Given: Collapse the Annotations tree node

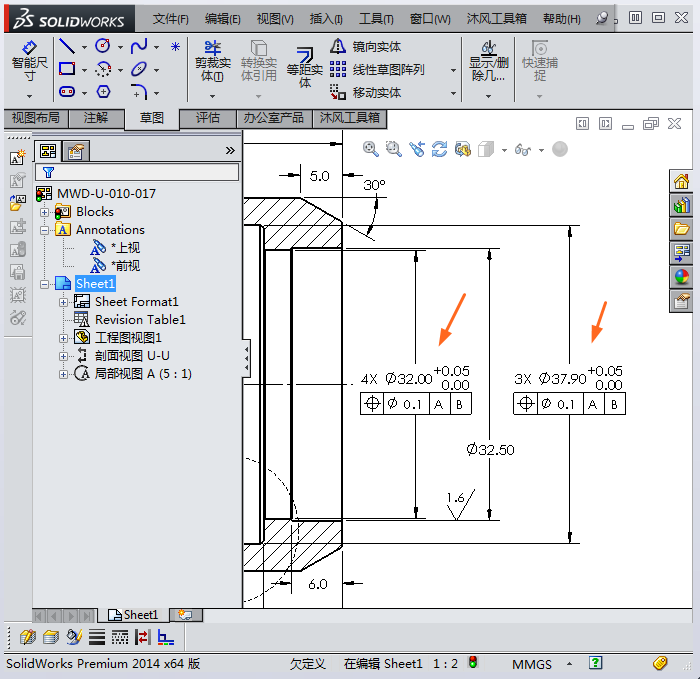Looking at the screenshot, I should pyautogui.click(x=44, y=230).
